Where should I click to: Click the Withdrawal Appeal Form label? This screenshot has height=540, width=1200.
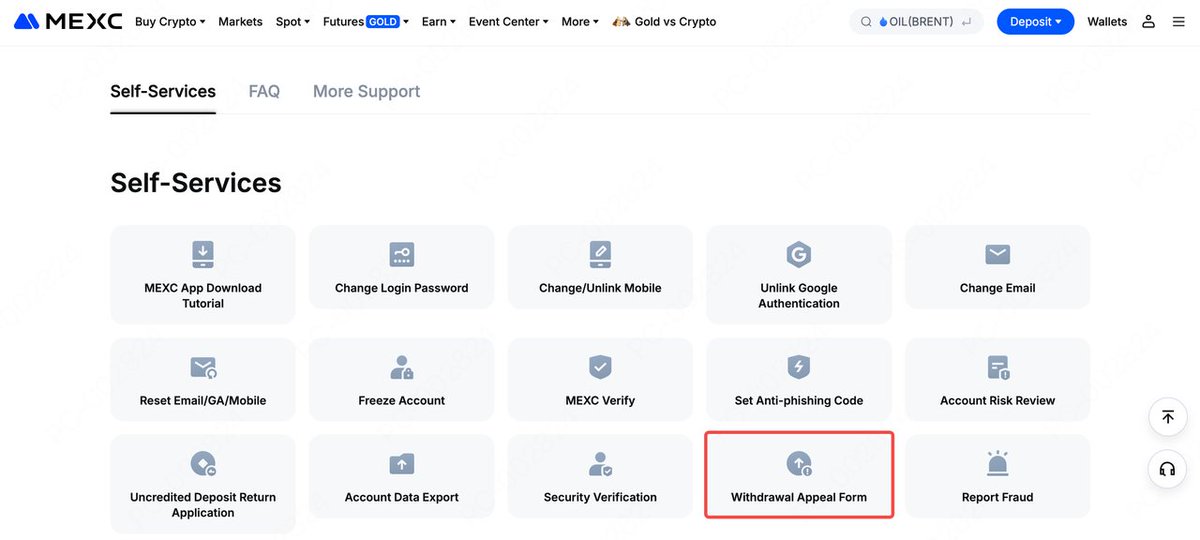[799, 497]
